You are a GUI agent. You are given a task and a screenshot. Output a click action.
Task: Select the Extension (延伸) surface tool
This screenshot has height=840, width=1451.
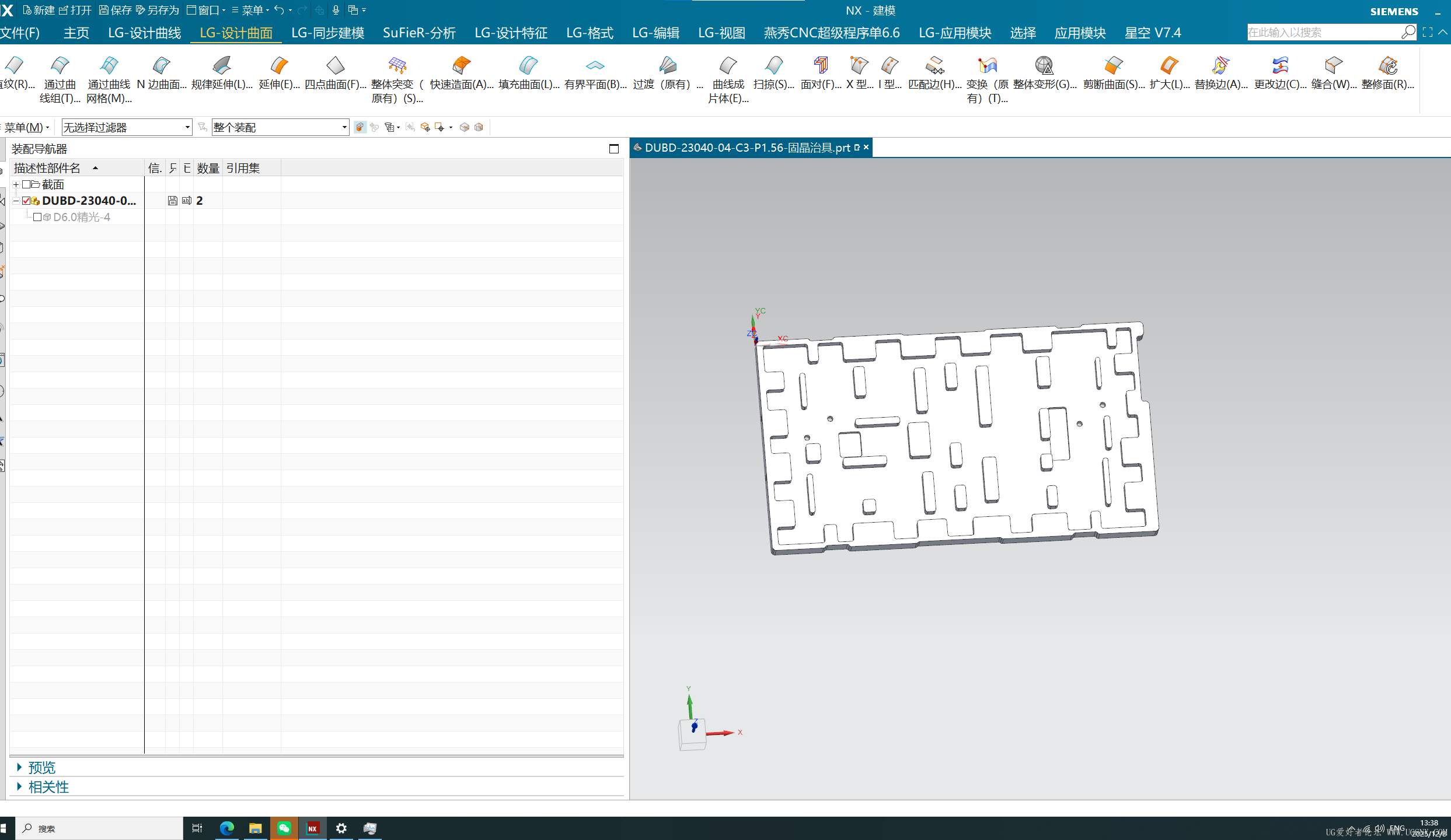pos(279,66)
